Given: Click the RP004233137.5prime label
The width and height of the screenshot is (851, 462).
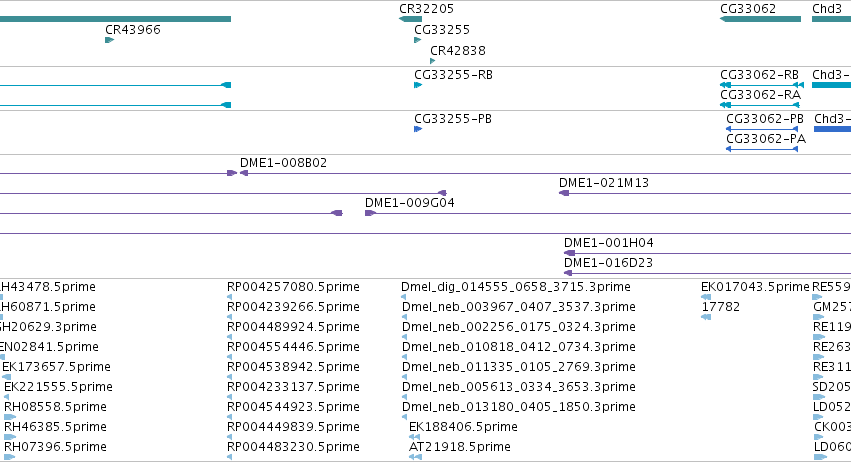Looking at the screenshot, I should 293,388.
